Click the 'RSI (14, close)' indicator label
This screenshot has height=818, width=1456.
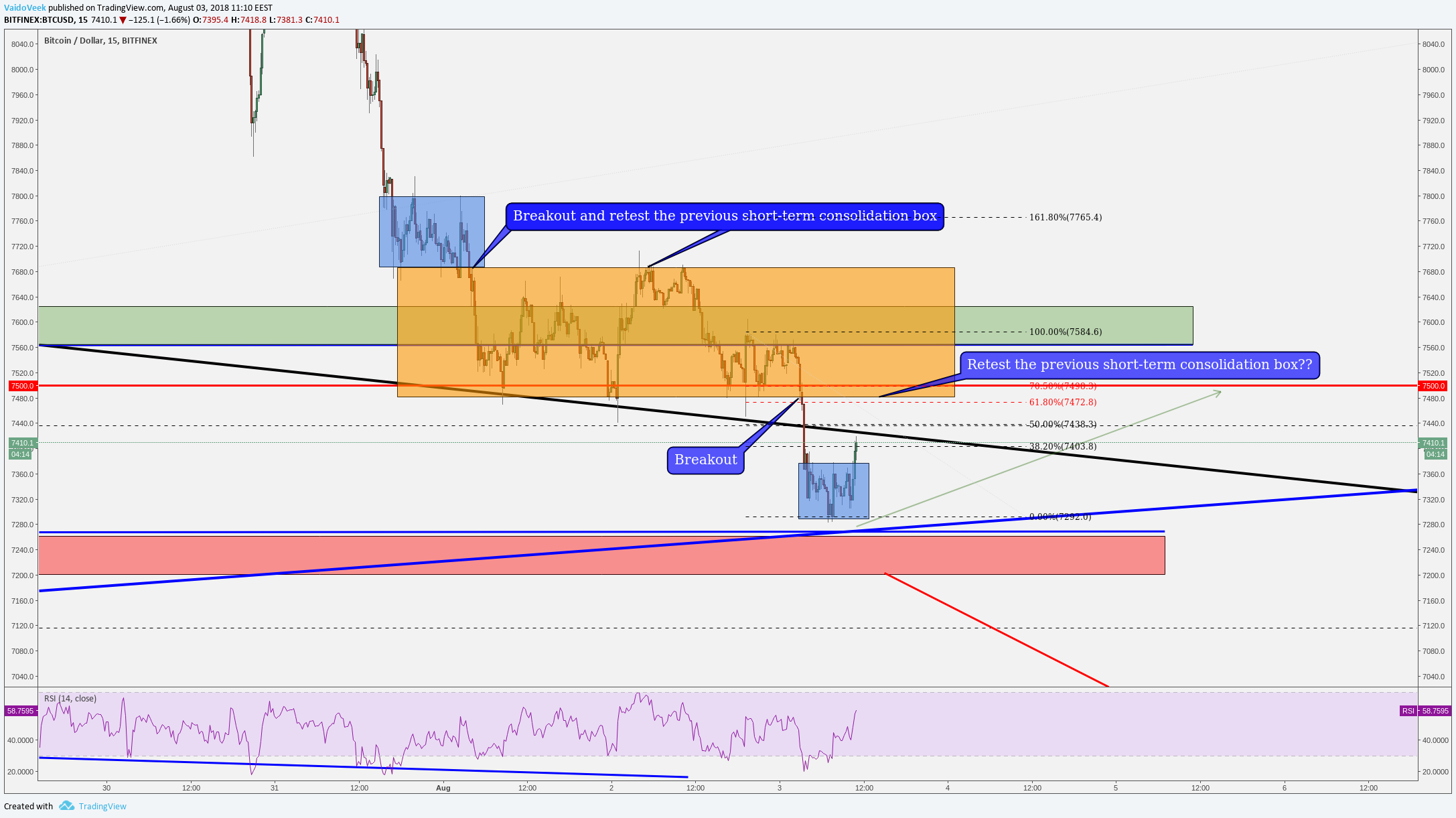[70, 699]
